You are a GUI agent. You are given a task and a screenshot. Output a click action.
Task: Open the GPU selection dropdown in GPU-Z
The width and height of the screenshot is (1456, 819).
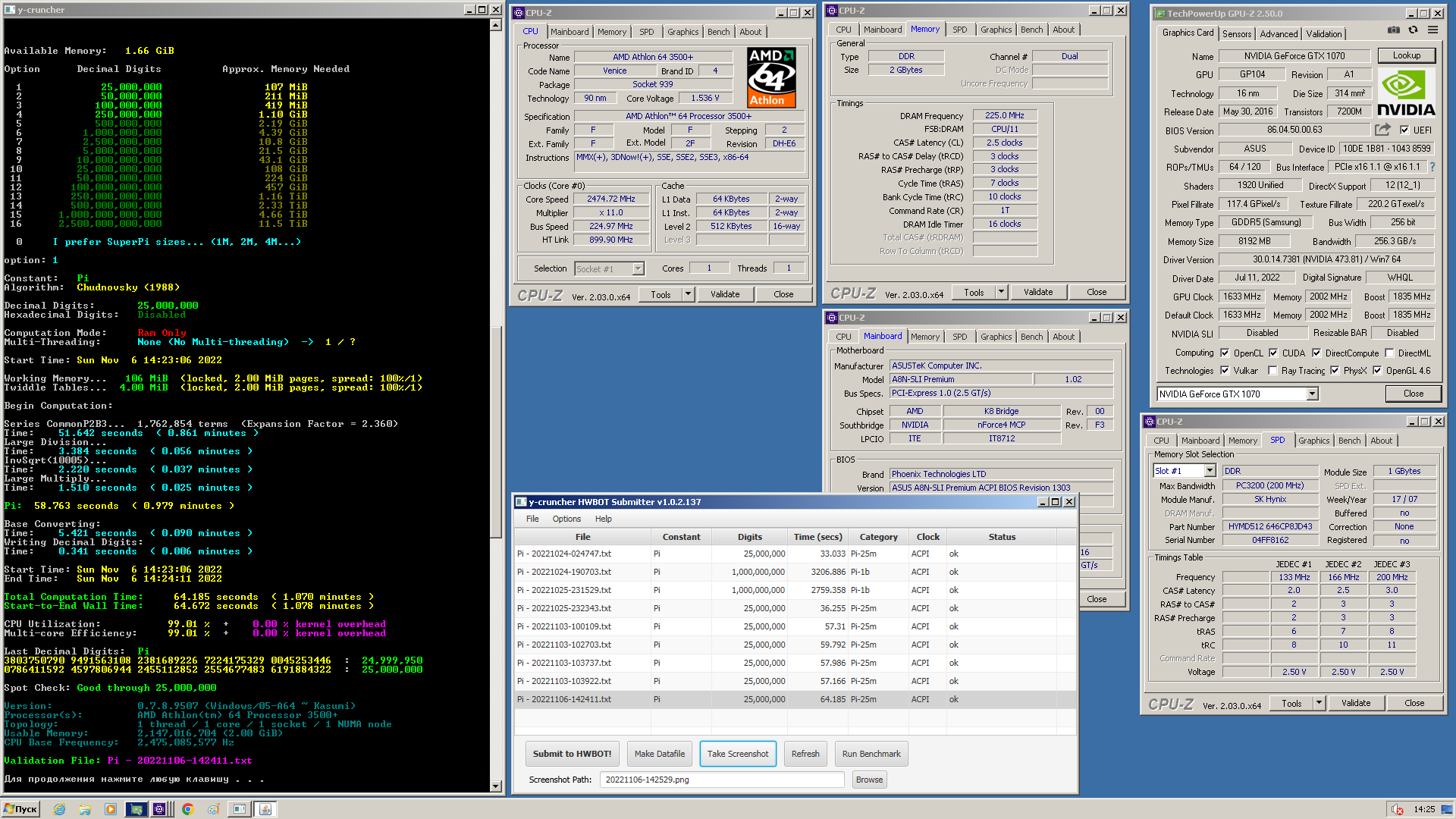(1312, 394)
